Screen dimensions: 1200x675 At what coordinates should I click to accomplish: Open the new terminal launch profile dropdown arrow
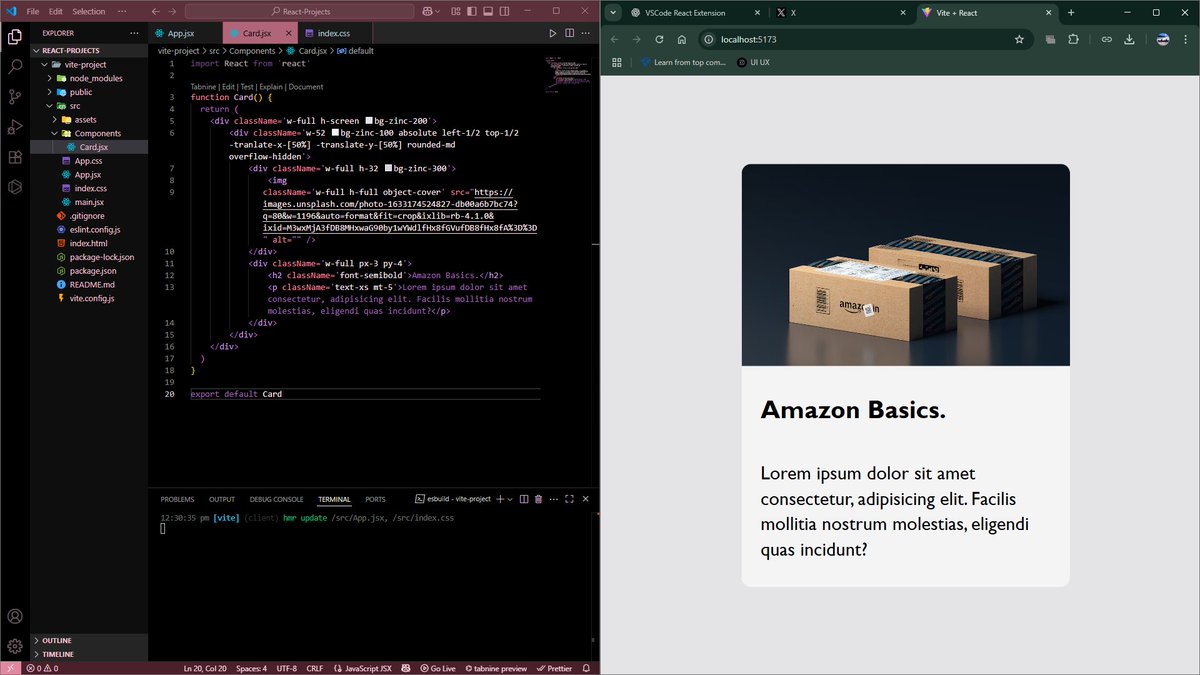(510, 499)
